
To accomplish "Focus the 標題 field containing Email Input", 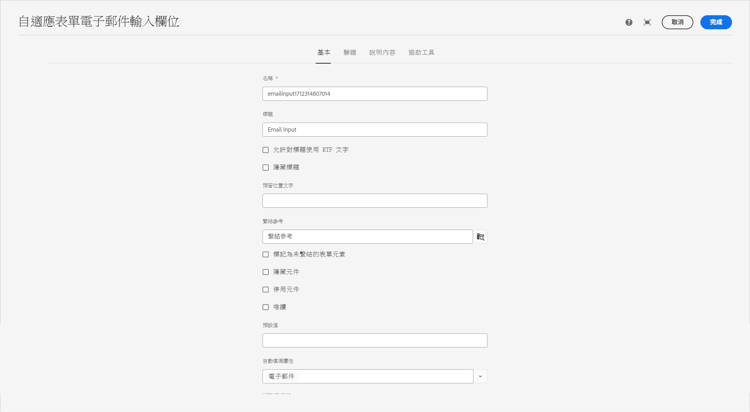I will 375,130.
